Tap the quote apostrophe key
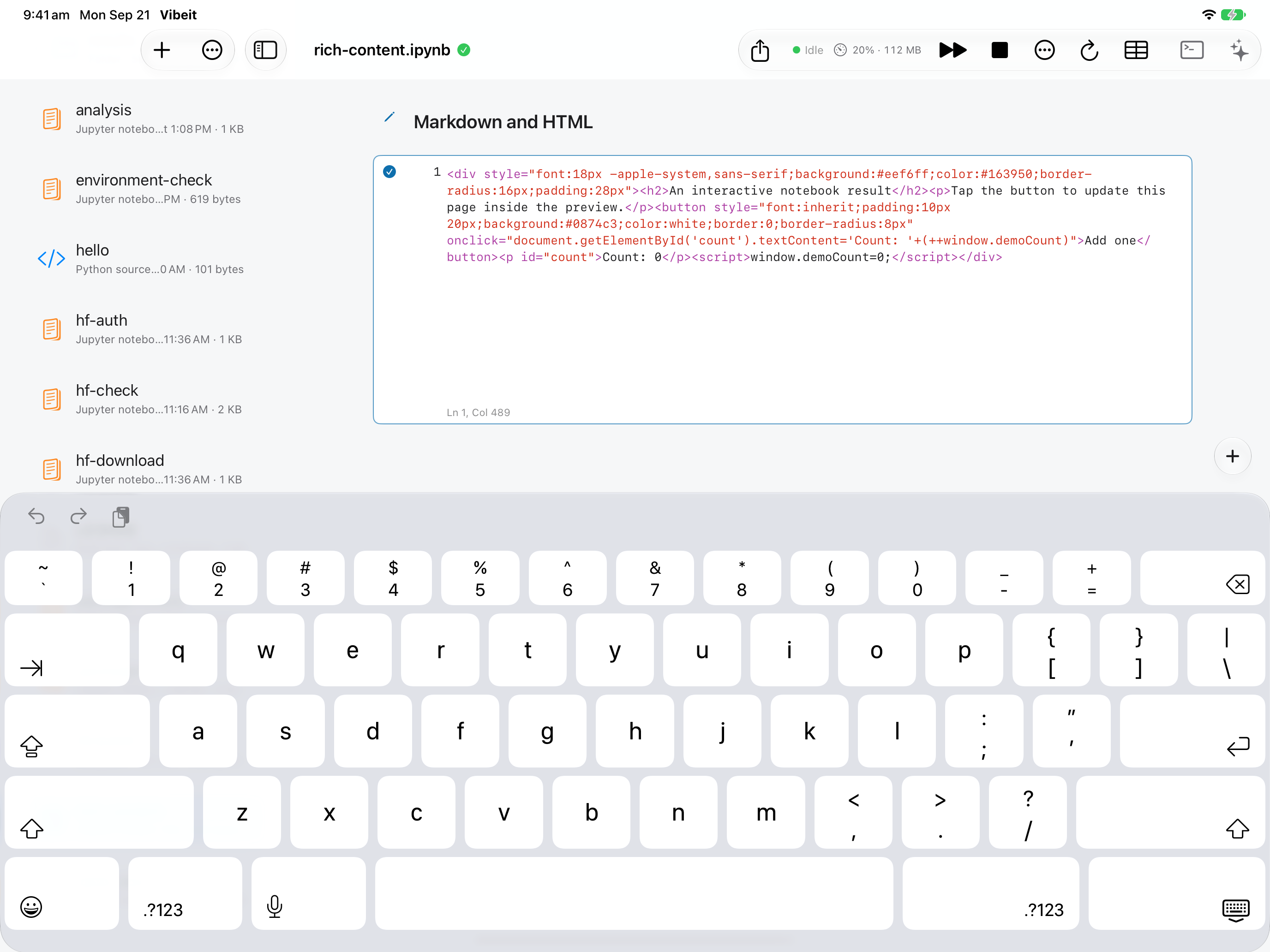Screen dimensions: 1270x952 (x=1072, y=731)
